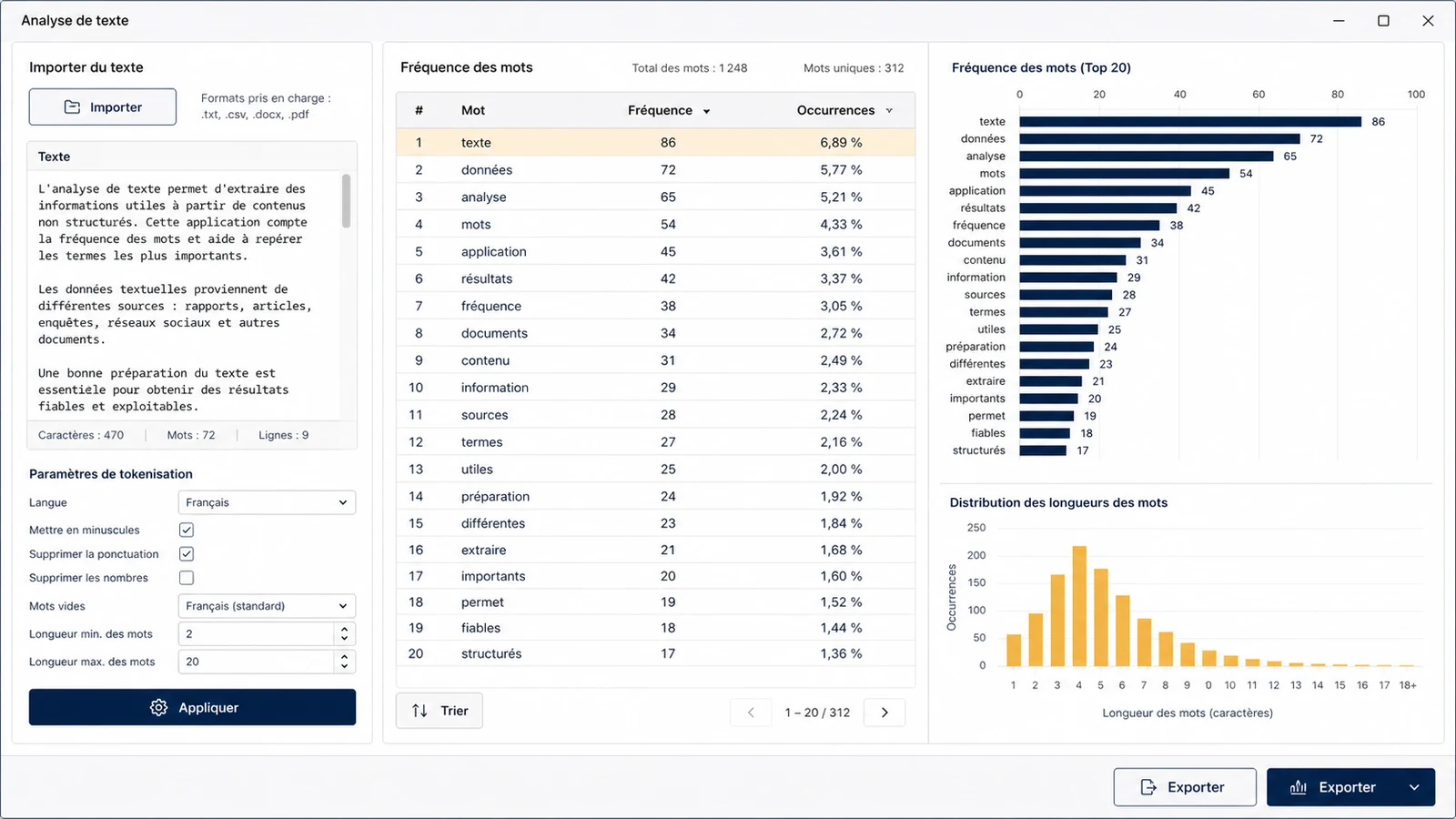Click the Mot column header
Image resolution: width=1456 pixels, height=819 pixels.
coord(473,110)
